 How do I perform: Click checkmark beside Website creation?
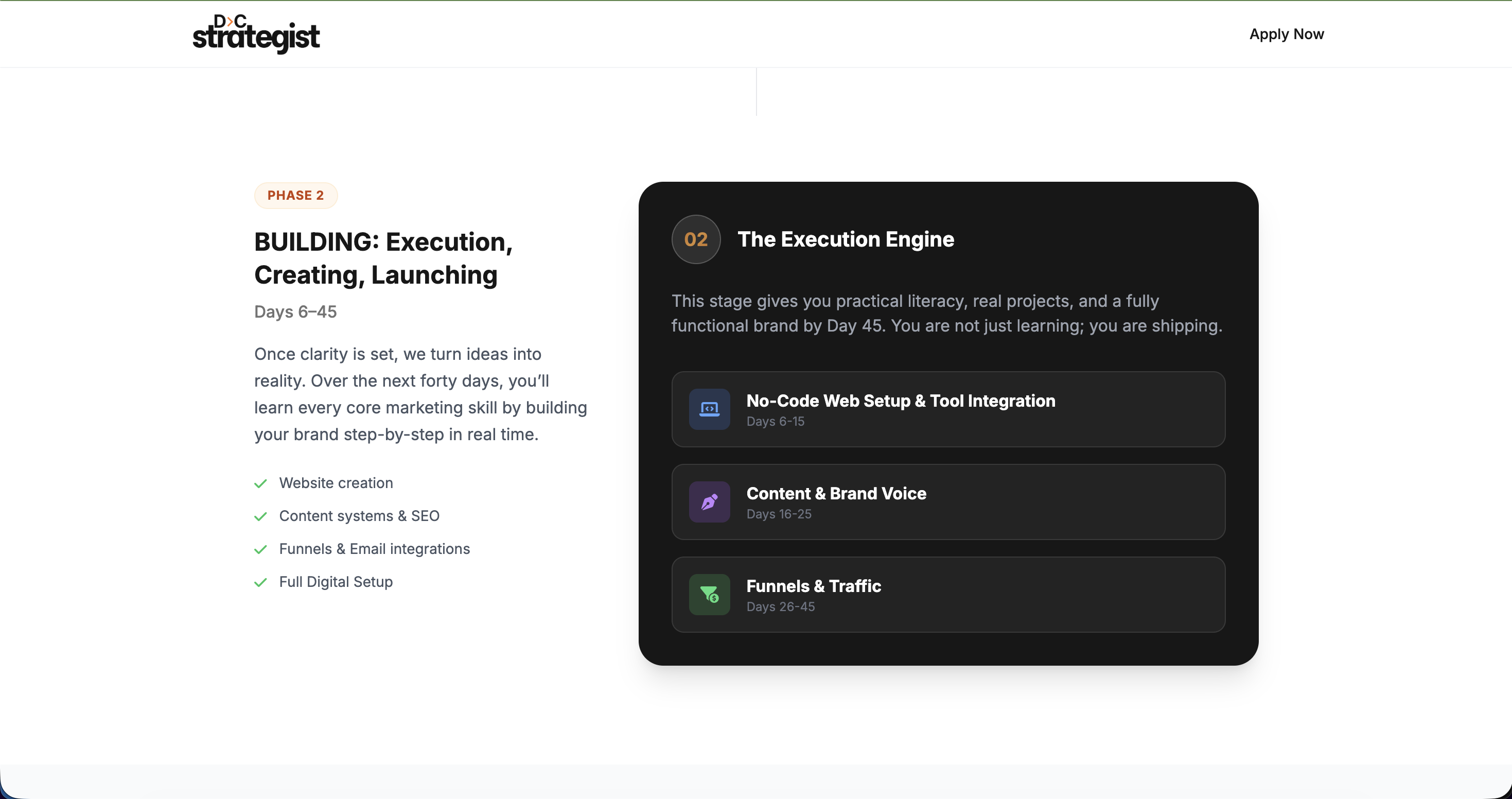point(260,484)
